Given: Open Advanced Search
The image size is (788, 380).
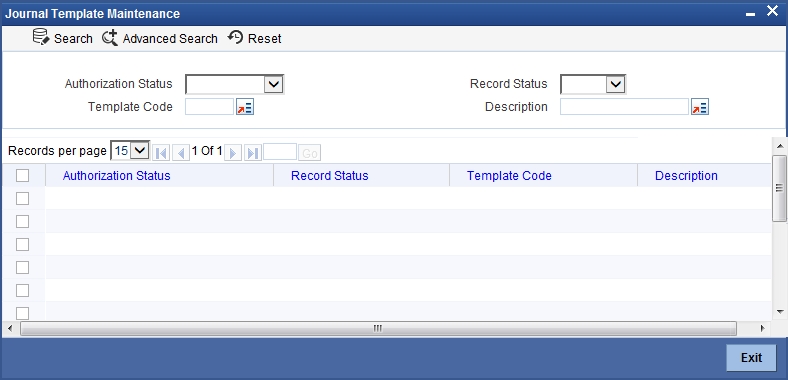Looking at the screenshot, I should [160, 38].
